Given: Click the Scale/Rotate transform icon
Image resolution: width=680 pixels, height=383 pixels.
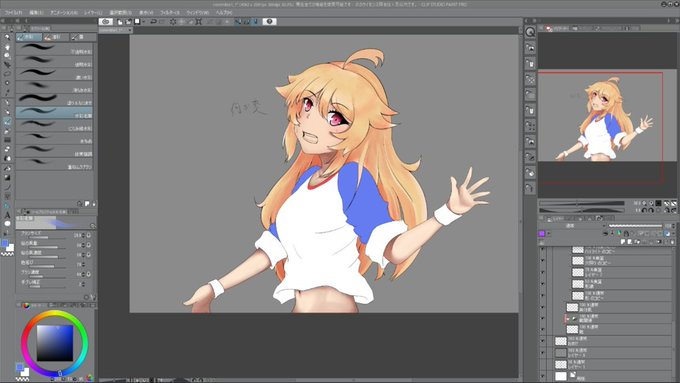Looking at the screenshot, I should 198,22.
